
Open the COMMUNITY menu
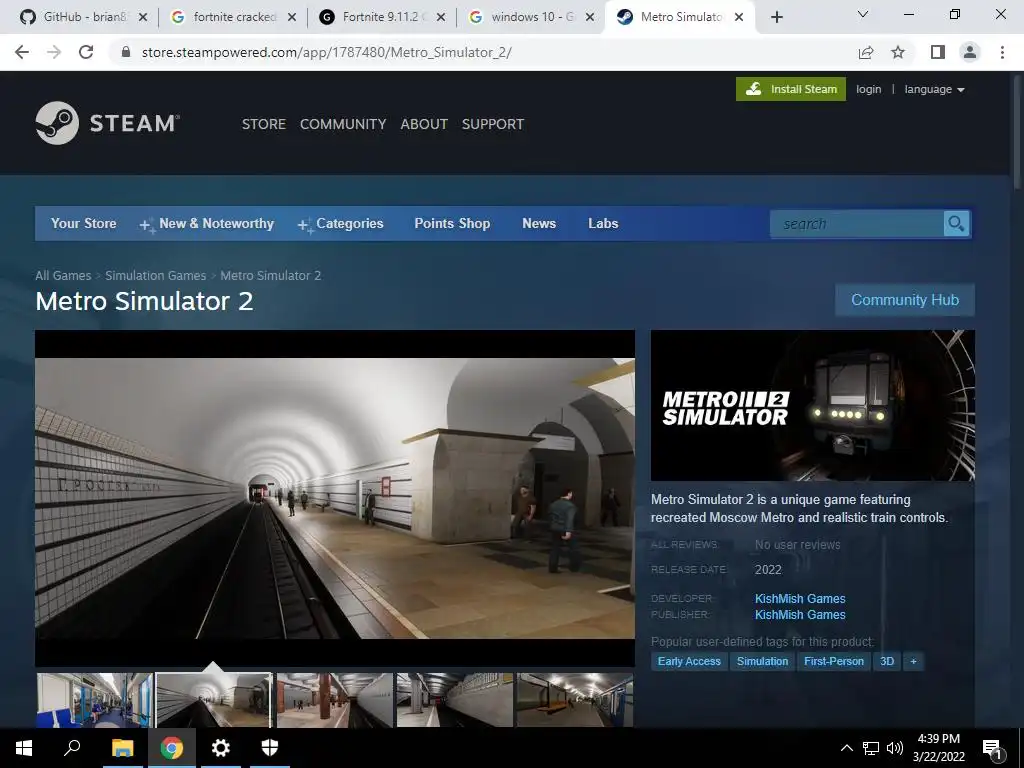coord(343,124)
